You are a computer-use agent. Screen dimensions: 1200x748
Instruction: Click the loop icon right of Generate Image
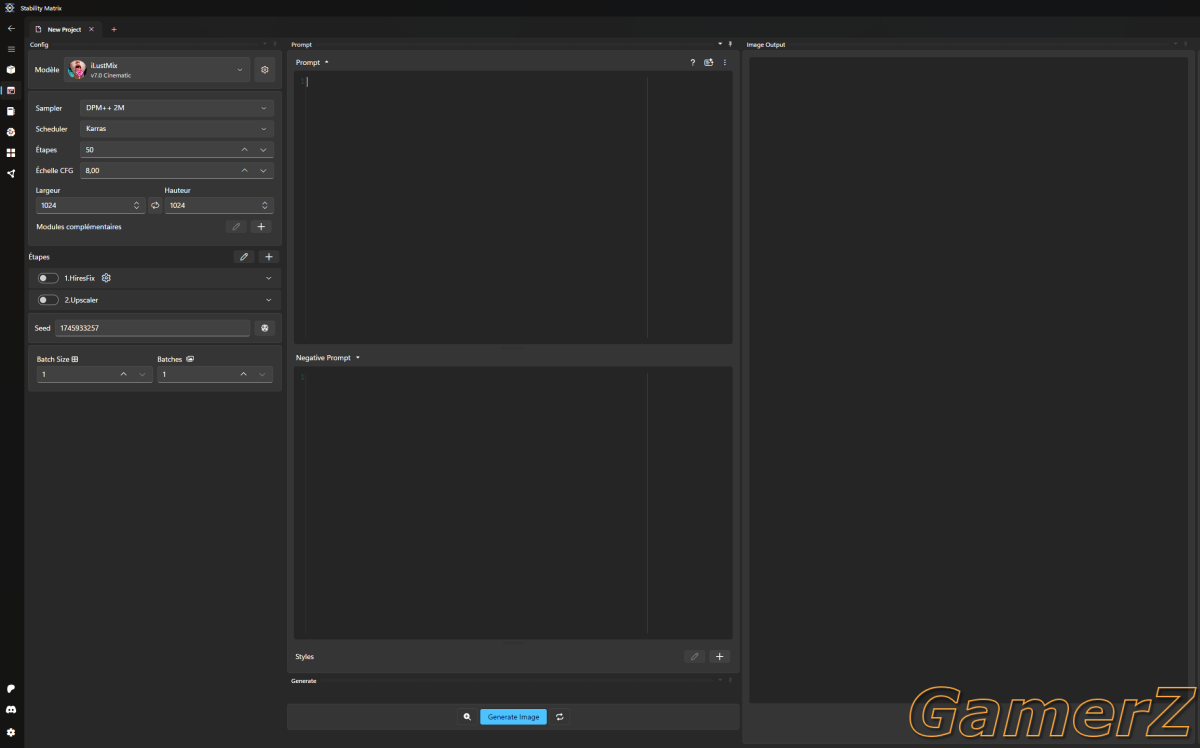560,717
